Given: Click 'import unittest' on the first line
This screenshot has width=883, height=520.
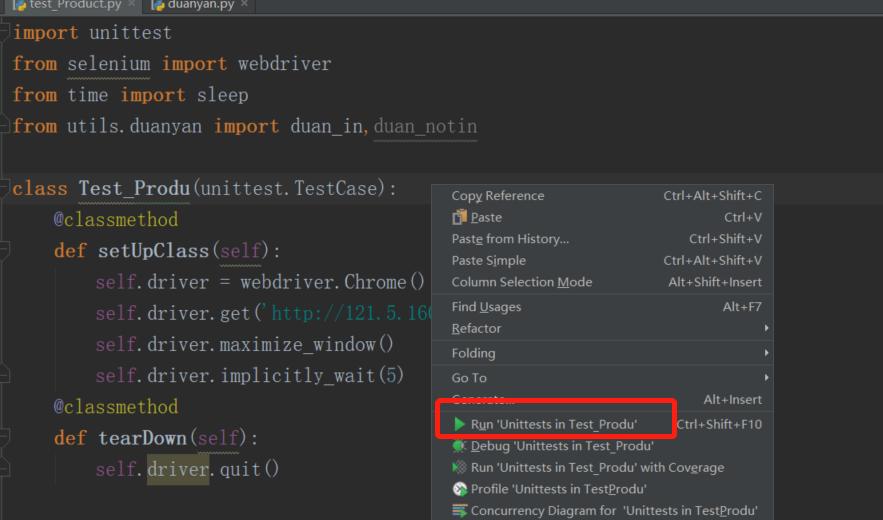Looking at the screenshot, I should click(x=92, y=33).
